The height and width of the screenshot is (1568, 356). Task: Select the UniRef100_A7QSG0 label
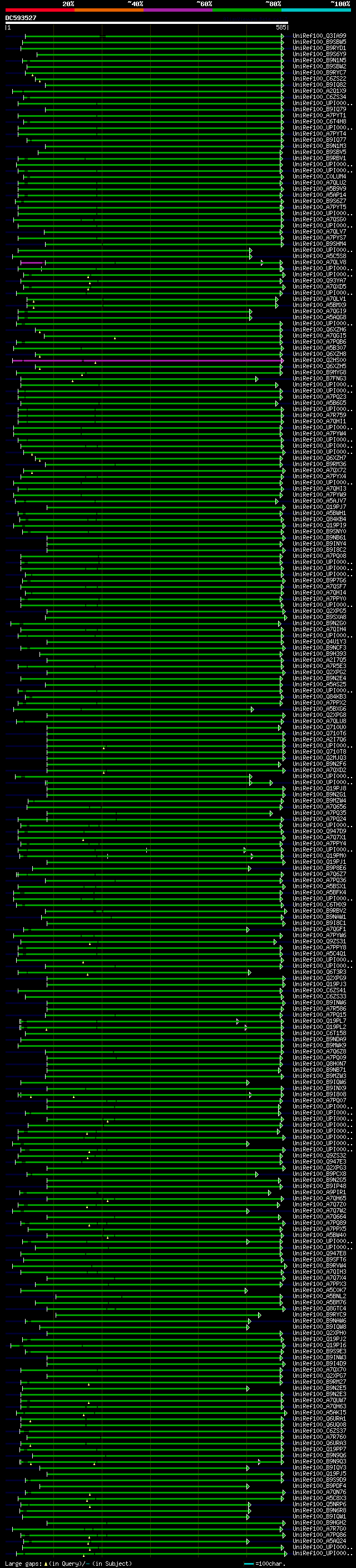(319, 220)
